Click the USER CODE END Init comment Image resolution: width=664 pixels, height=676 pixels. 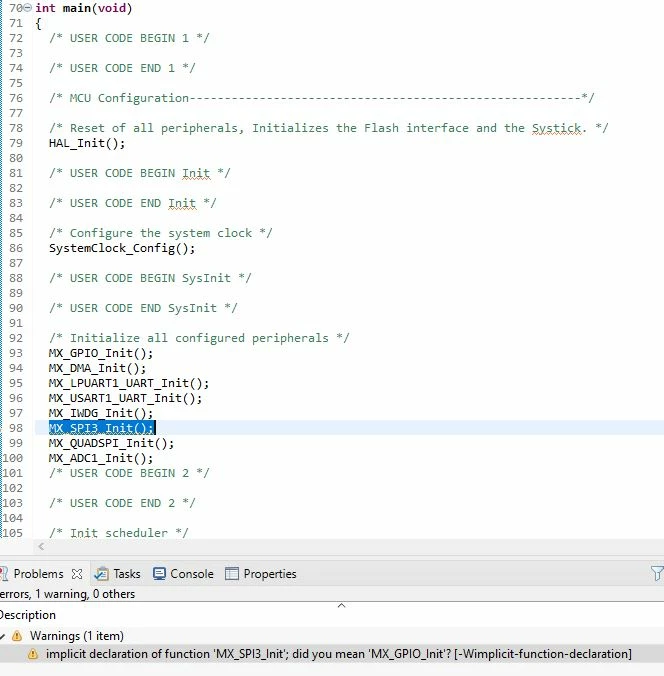point(132,203)
